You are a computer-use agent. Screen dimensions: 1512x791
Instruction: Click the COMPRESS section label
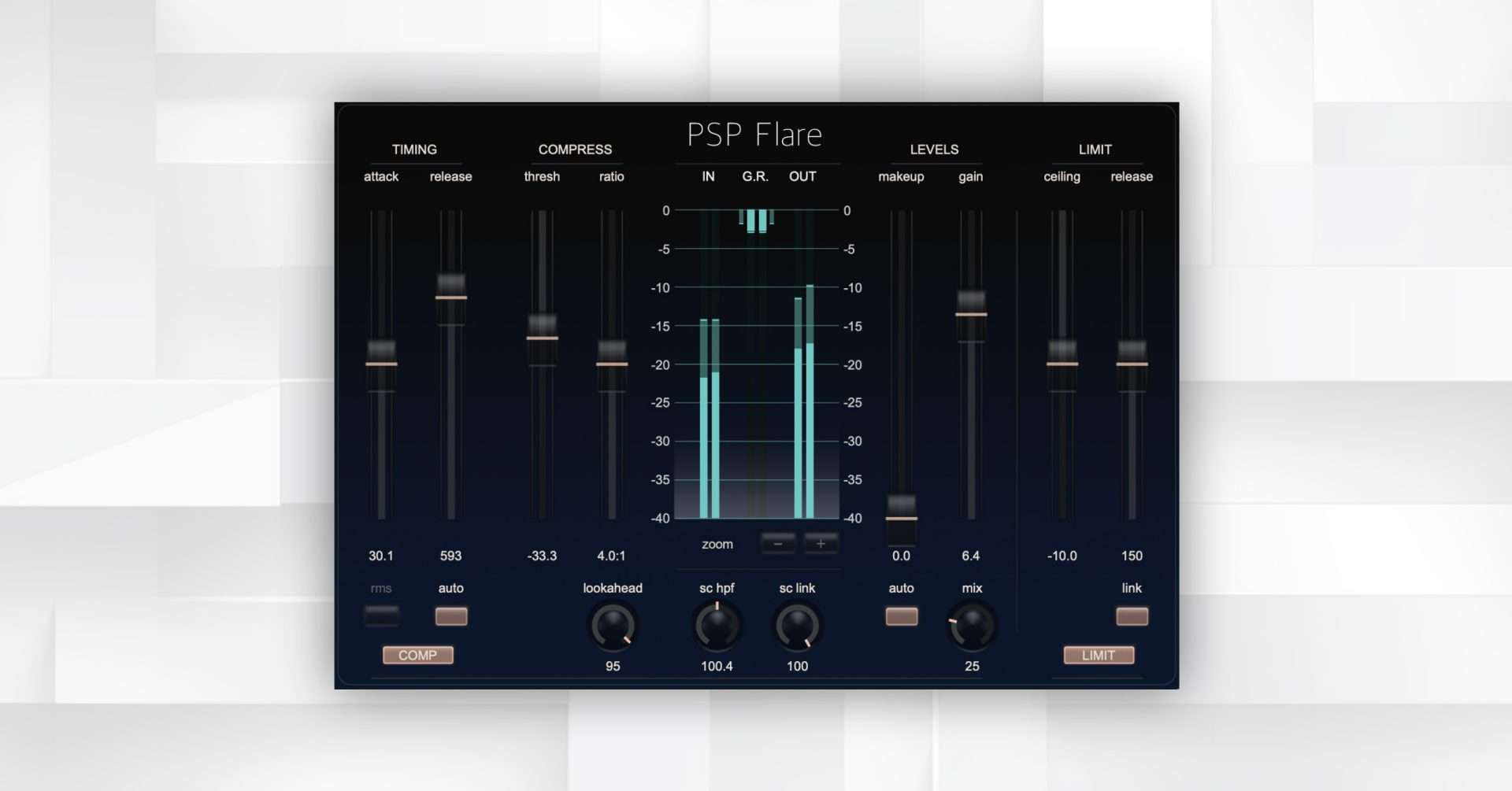(x=575, y=150)
